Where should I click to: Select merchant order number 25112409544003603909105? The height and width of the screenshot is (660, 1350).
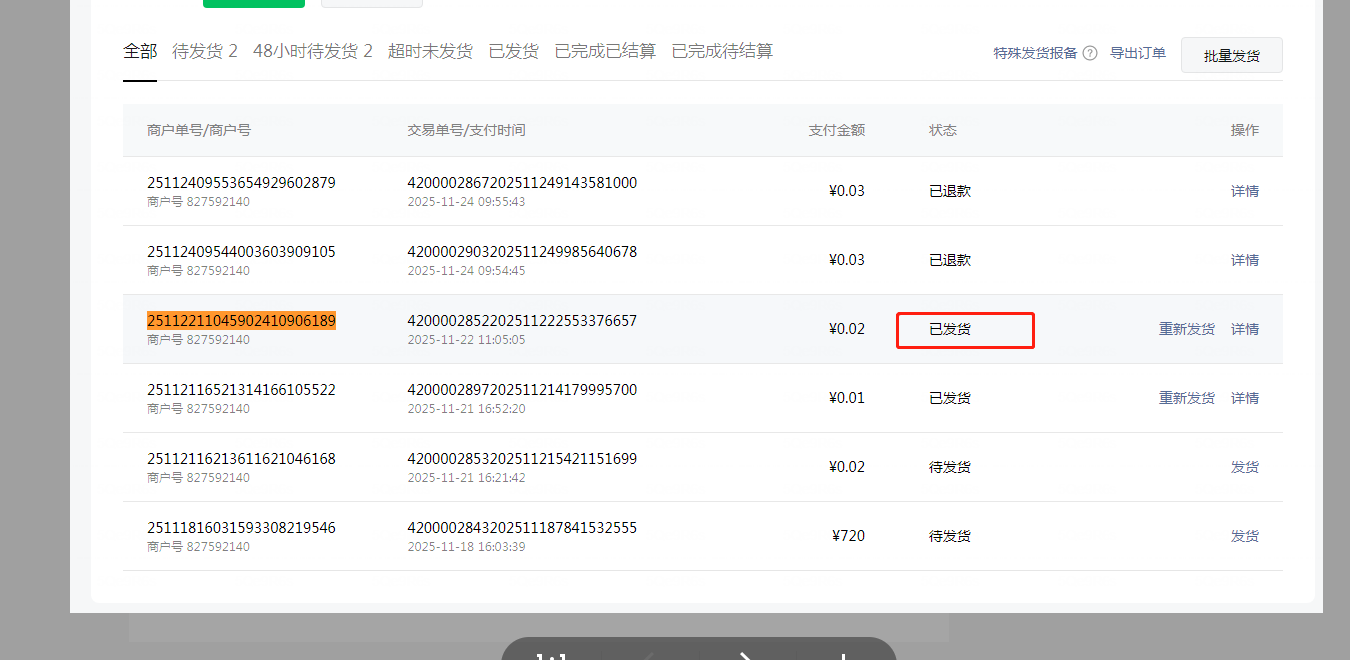(x=241, y=252)
